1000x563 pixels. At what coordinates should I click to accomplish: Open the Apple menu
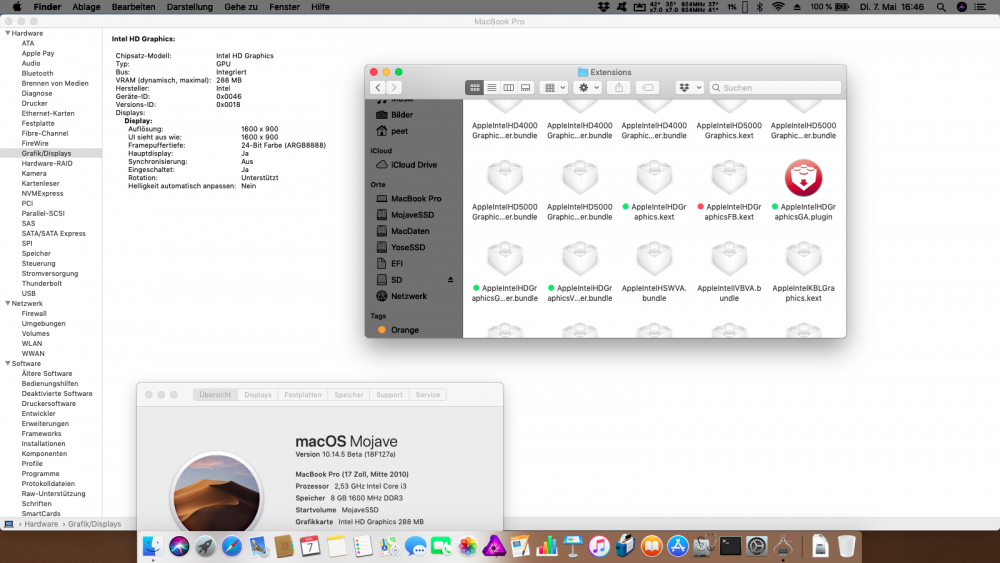click(x=17, y=7)
